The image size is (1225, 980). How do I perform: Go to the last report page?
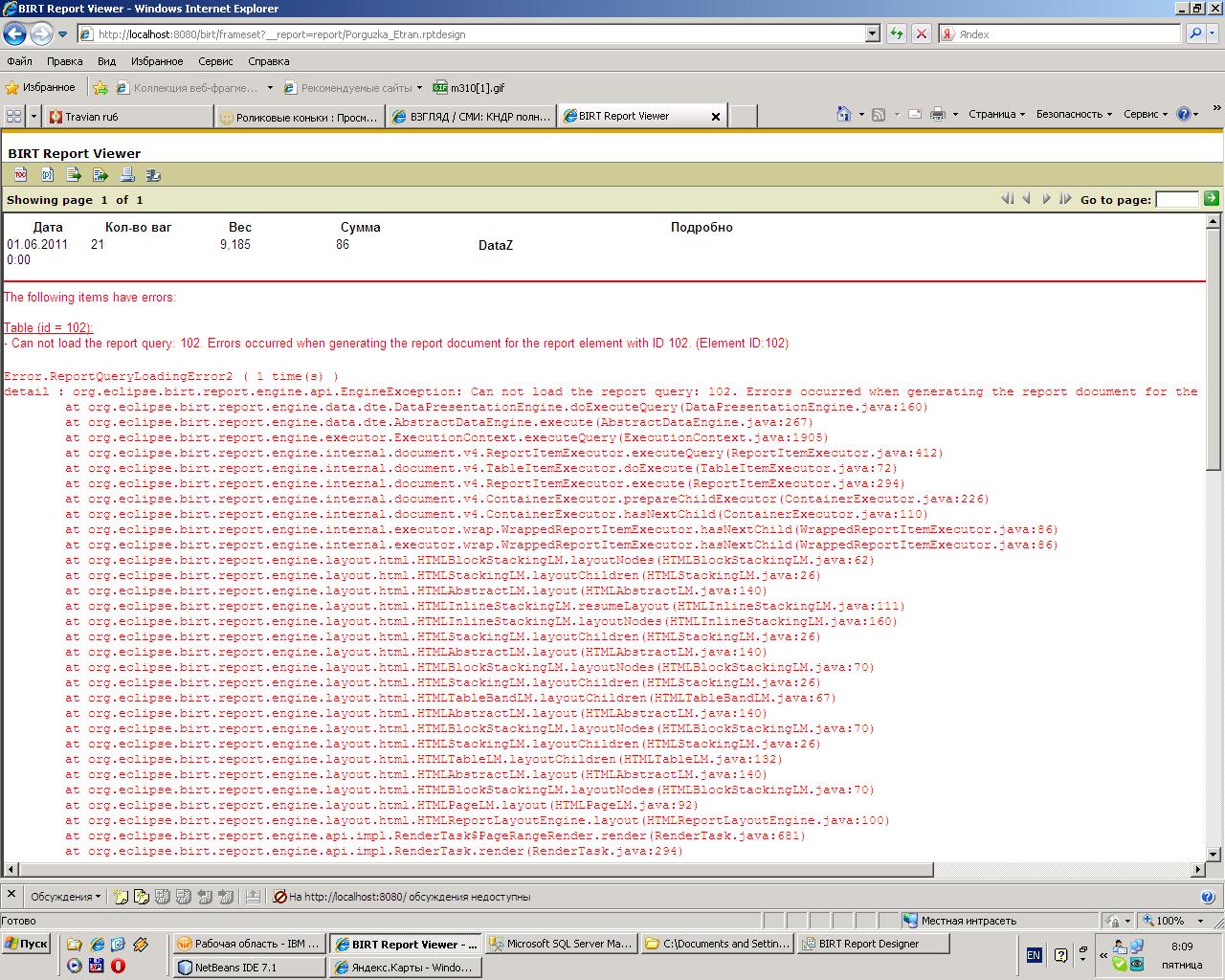pyautogui.click(x=1065, y=198)
